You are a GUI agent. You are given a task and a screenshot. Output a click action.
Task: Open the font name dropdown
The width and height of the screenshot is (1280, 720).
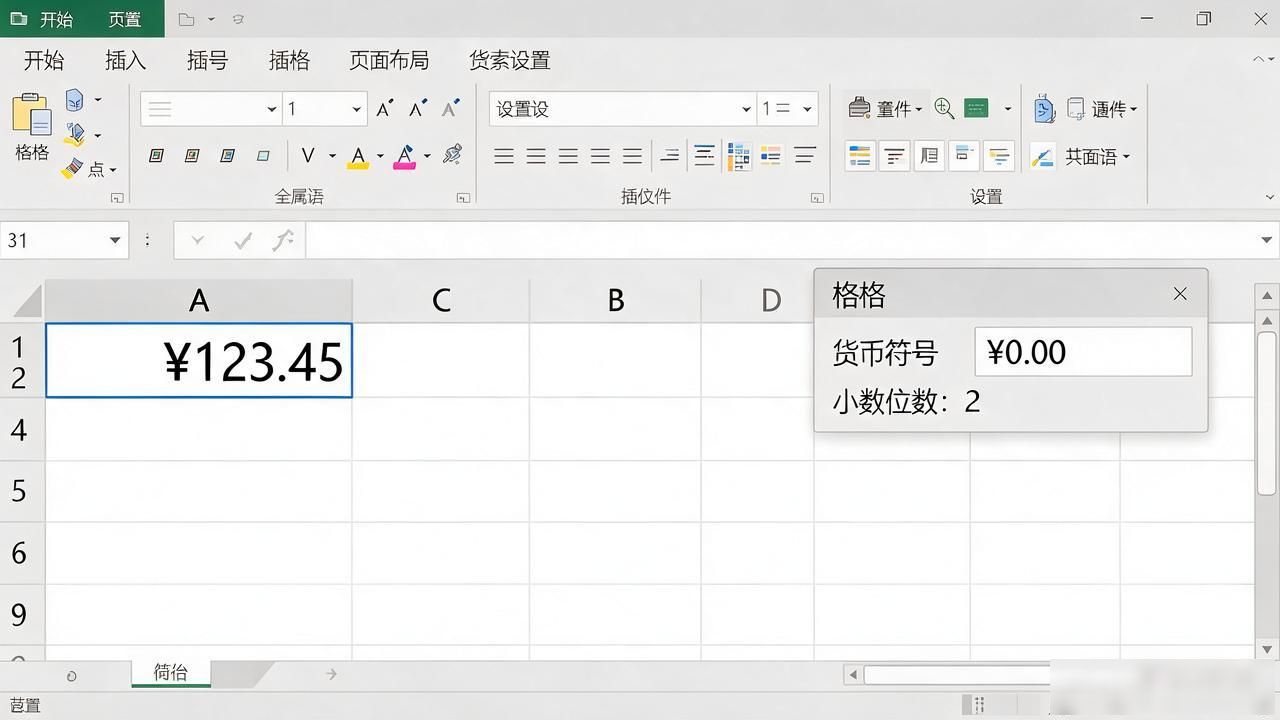[271, 109]
